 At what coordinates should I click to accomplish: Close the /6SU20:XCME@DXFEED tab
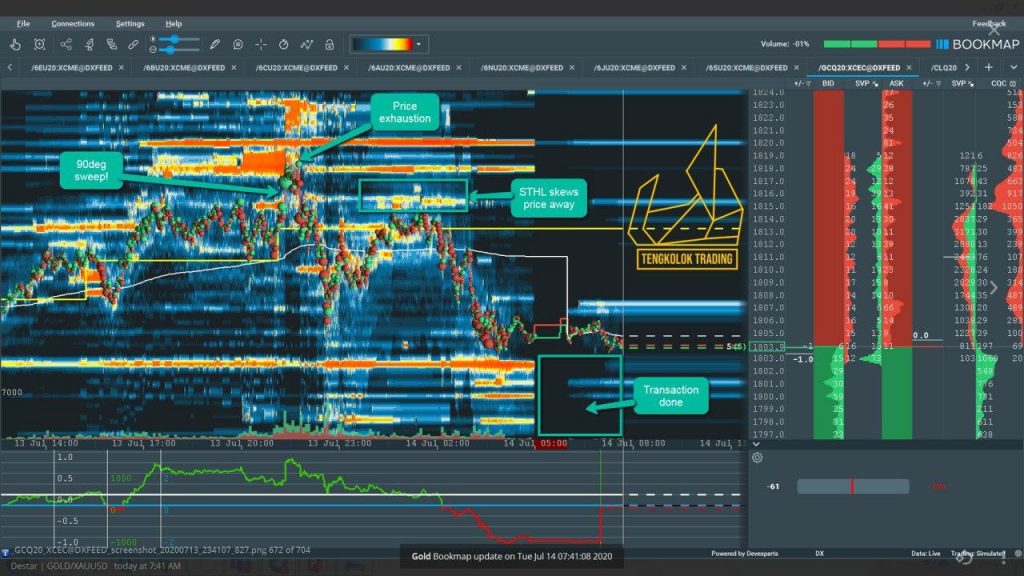tap(796, 68)
